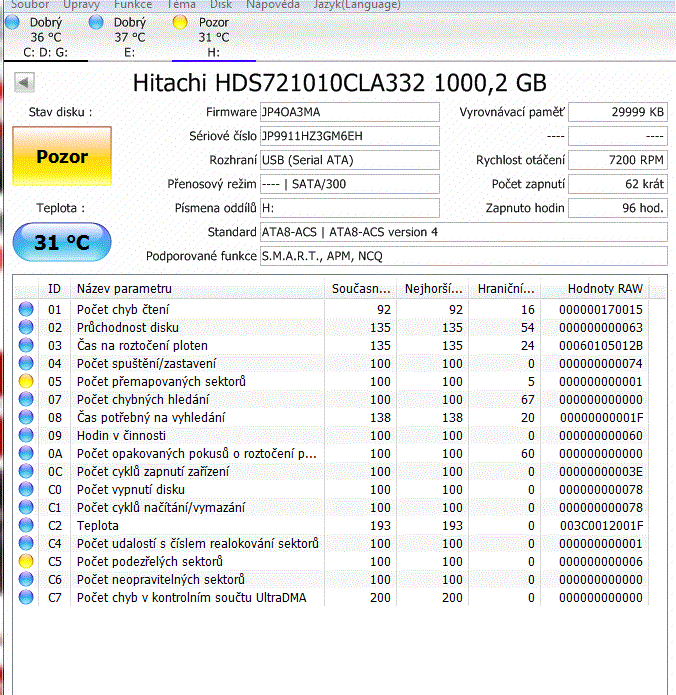Viewport: 676px width, 695px height.
Task: Click the blue status icon for C: D: G:
Action: (x=12, y=22)
